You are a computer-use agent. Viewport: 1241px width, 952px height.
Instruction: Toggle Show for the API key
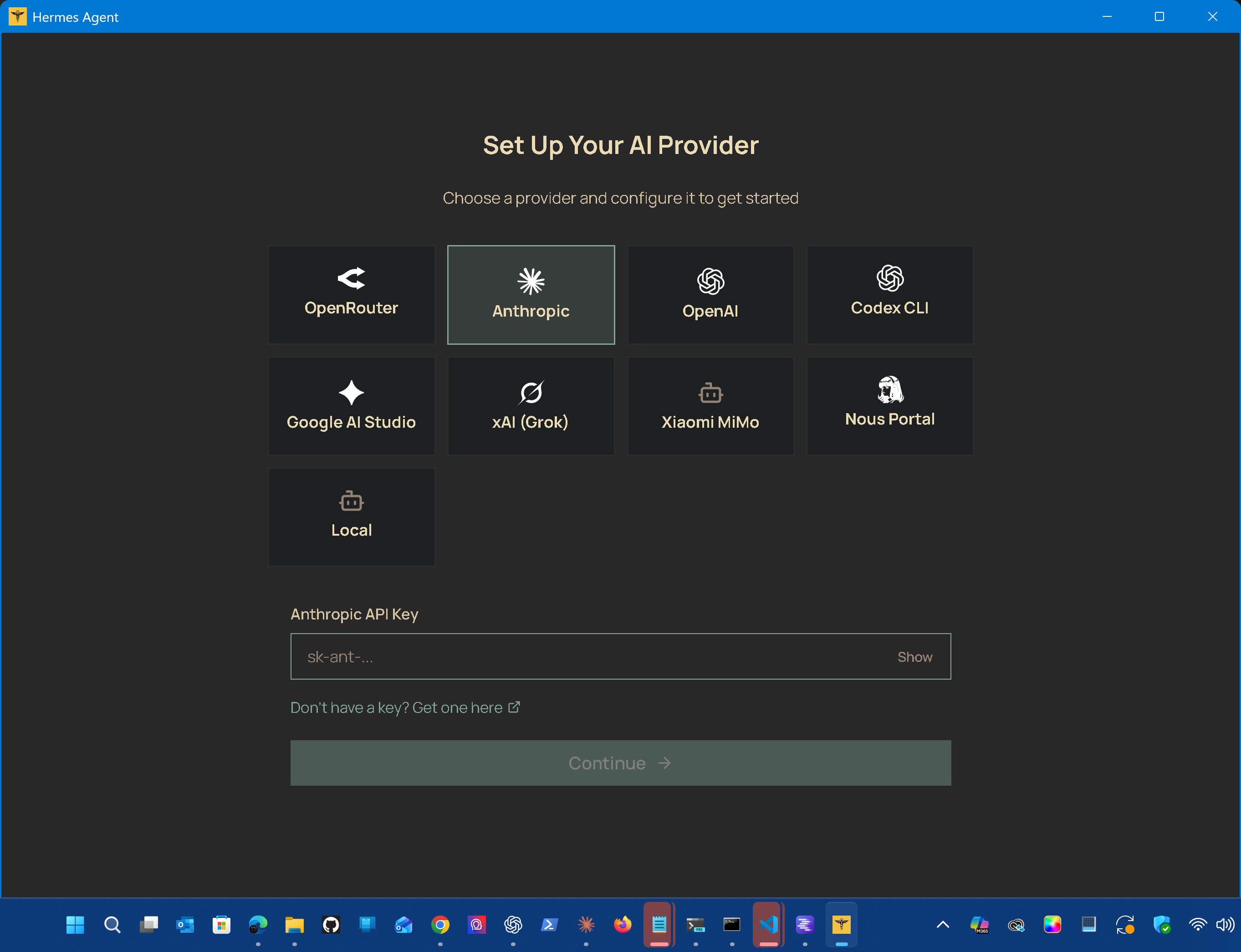[914, 657]
